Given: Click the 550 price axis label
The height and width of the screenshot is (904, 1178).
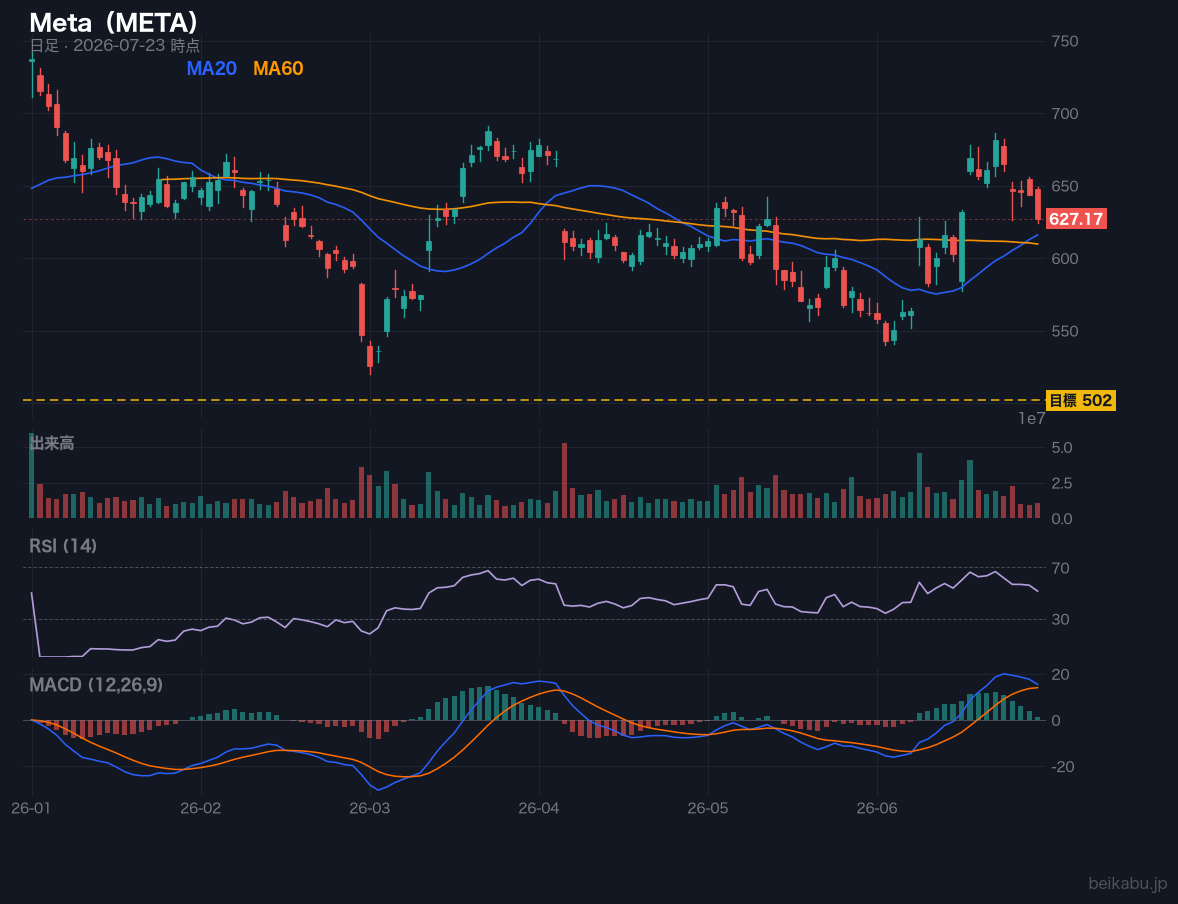Looking at the screenshot, I should coord(1065,331).
